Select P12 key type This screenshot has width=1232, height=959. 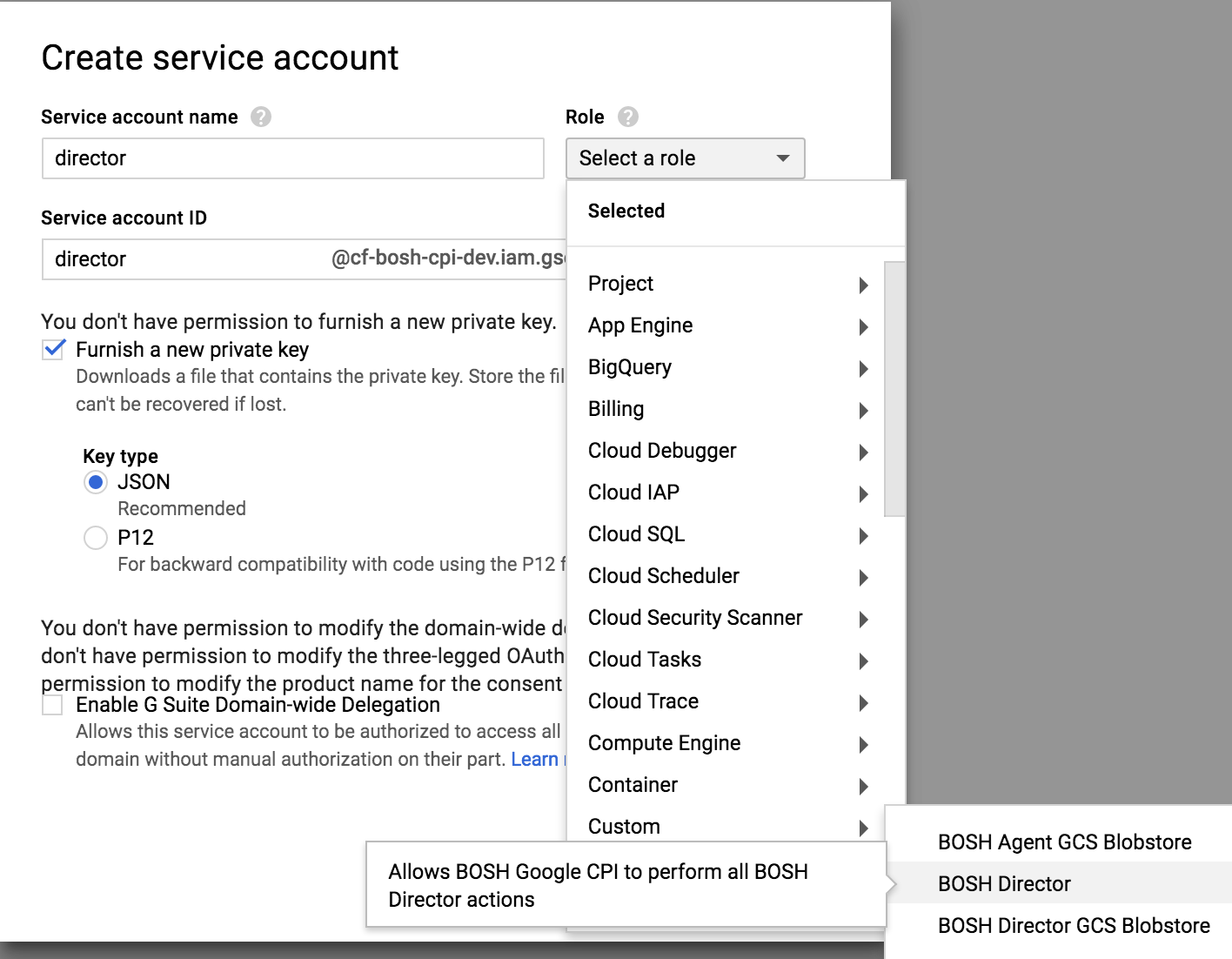96,538
